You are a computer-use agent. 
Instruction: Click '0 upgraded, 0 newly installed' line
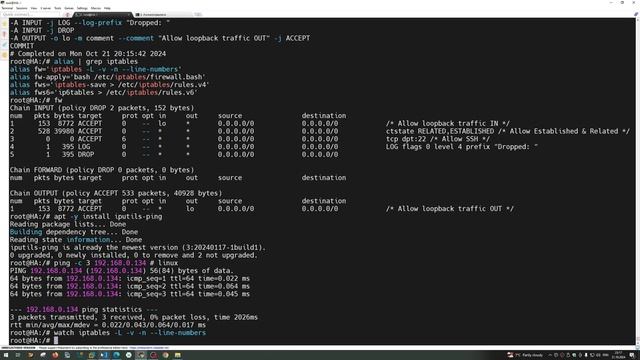pos(134,255)
